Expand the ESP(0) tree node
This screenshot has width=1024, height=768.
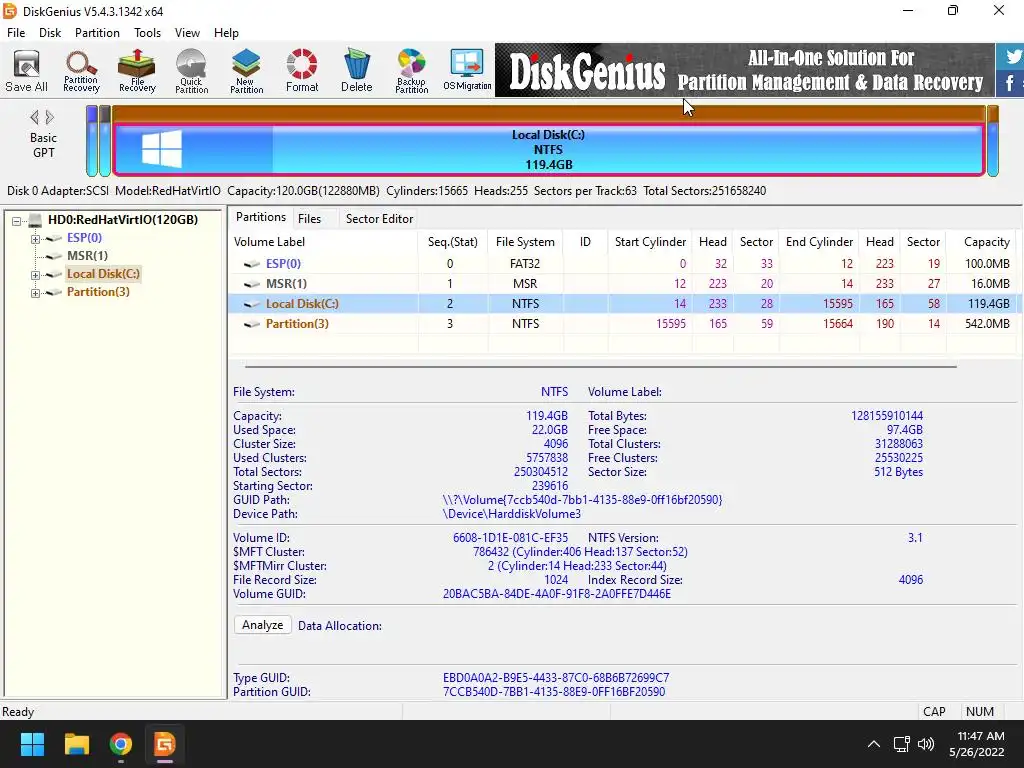click(35, 238)
